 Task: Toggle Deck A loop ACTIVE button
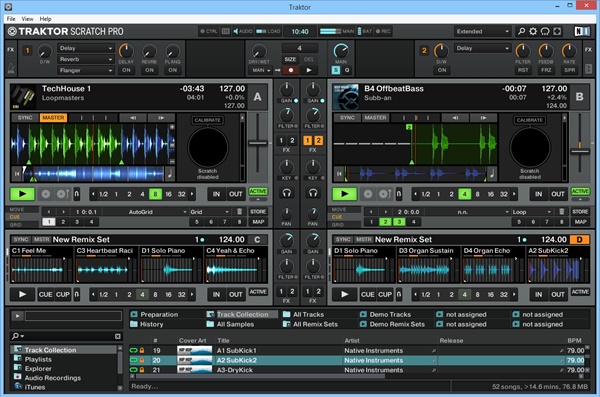point(258,191)
